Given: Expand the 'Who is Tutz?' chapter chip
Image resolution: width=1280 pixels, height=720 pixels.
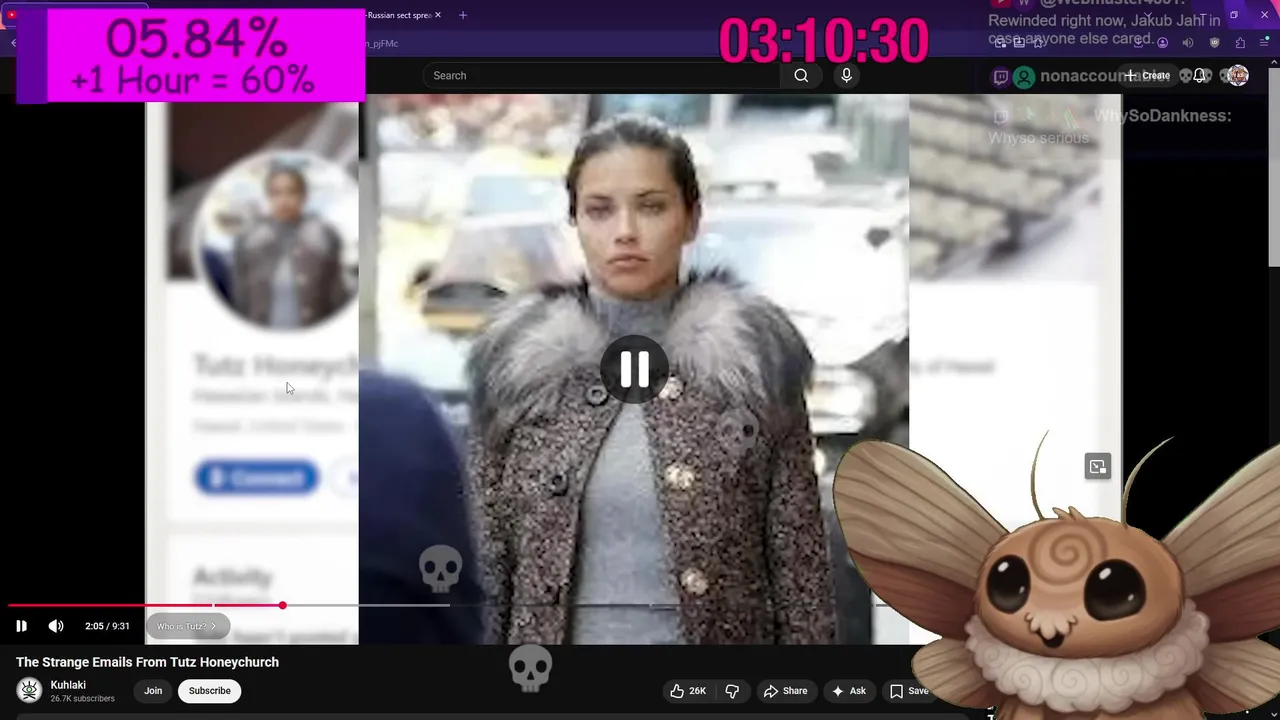Looking at the screenshot, I should point(187,626).
